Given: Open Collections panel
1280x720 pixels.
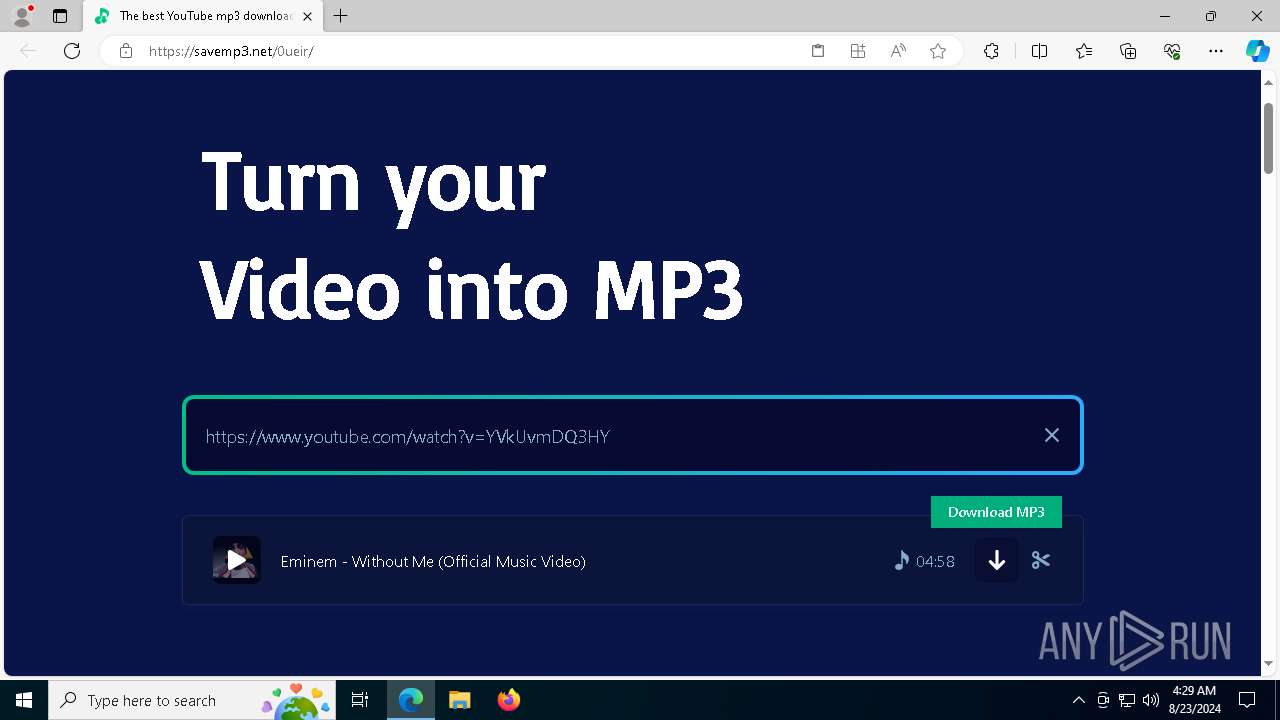Looking at the screenshot, I should tap(1128, 51).
